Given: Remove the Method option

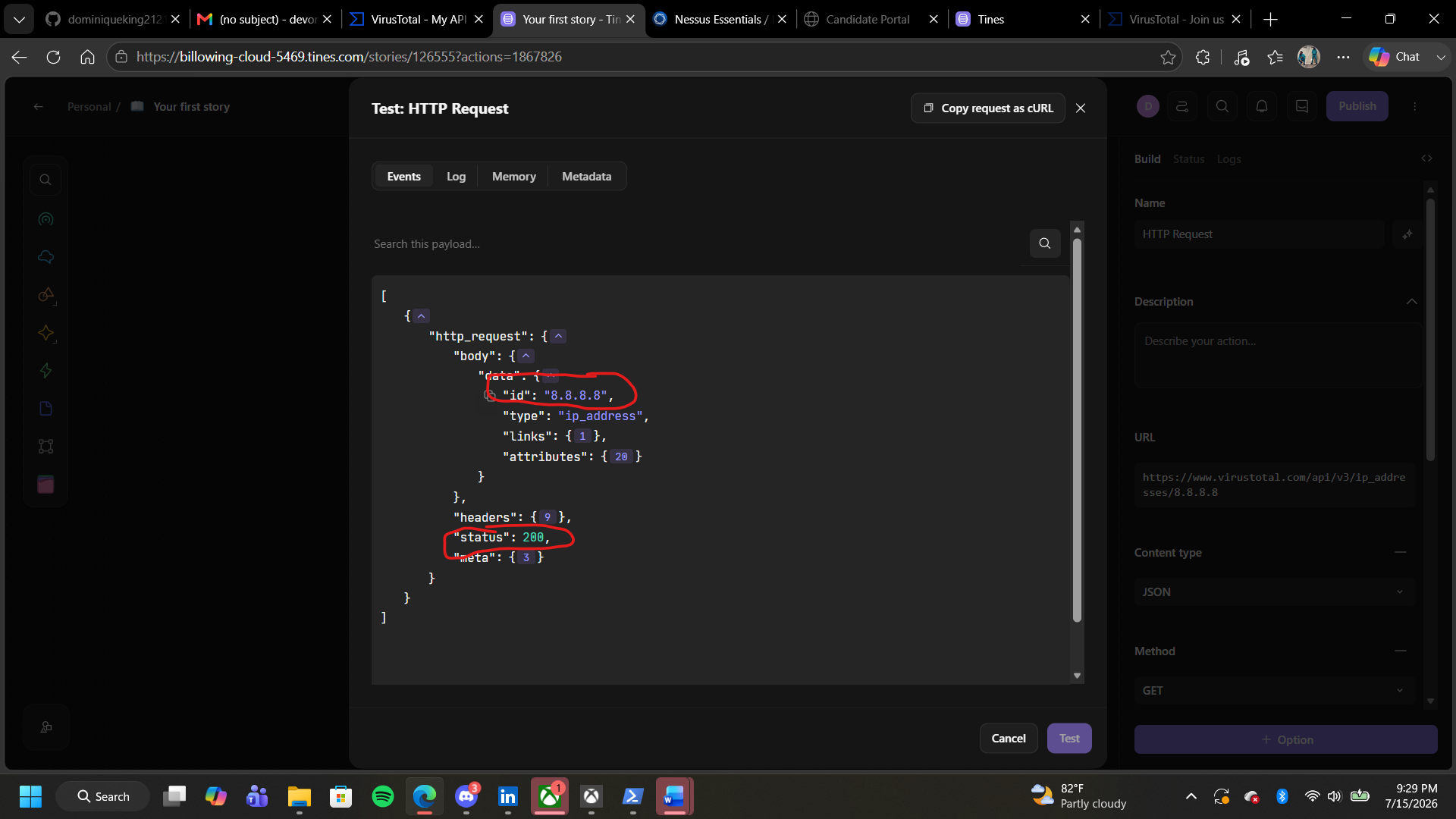Looking at the screenshot, I should [1400, 651].
